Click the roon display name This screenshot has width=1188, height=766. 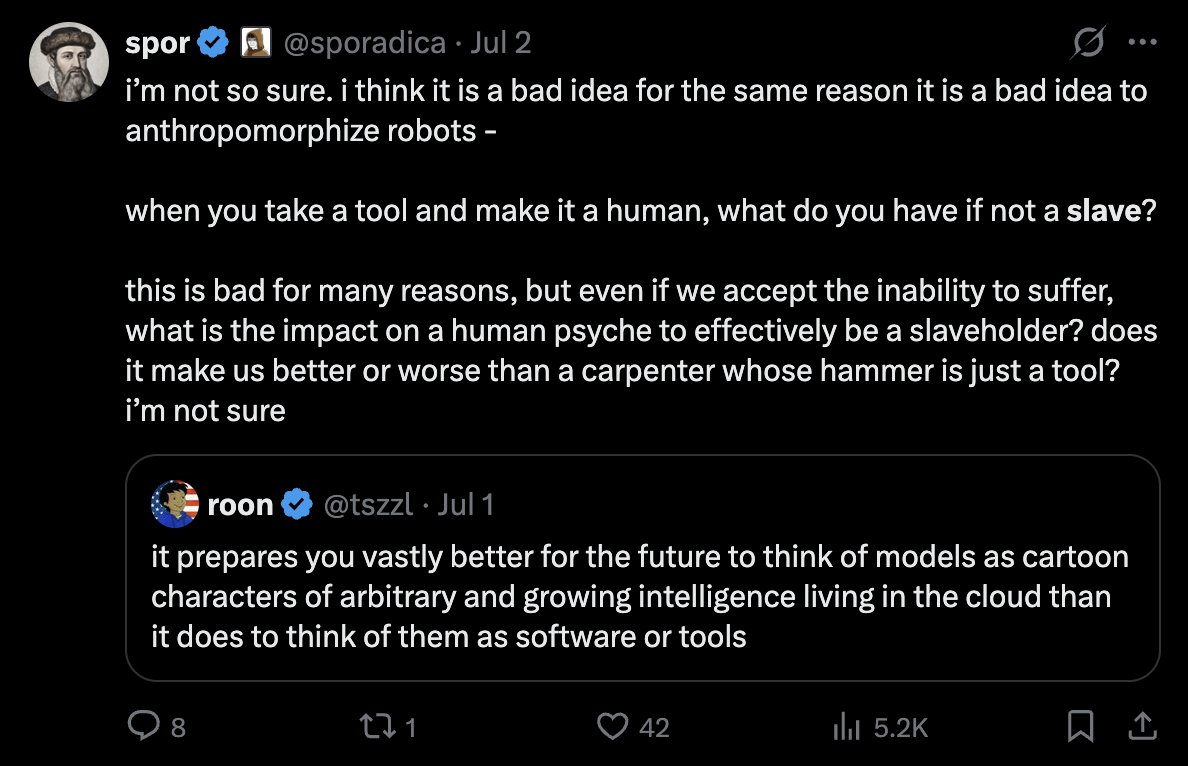pos(240,505)
